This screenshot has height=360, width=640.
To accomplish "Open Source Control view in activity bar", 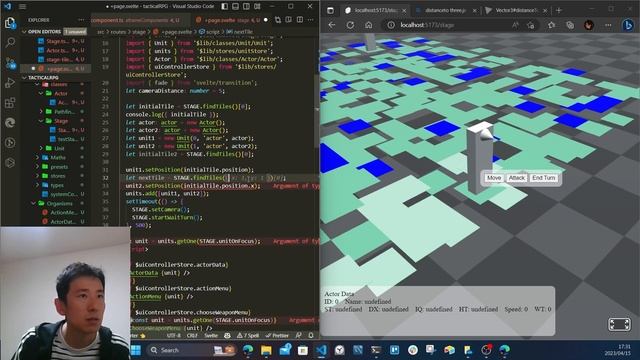I will [x=10, y=62].
